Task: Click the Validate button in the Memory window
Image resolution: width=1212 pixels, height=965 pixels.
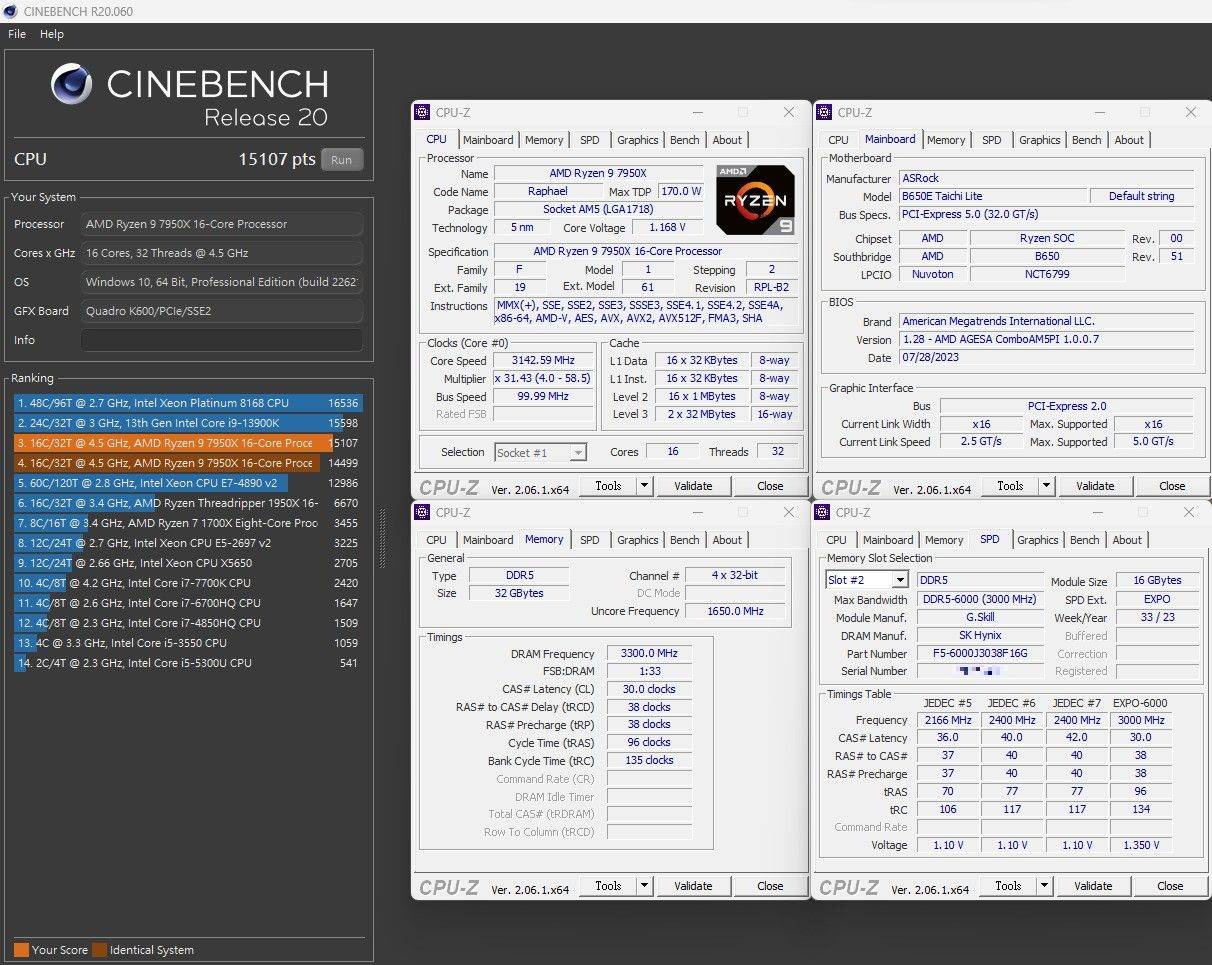Action: tap(694, 885)
